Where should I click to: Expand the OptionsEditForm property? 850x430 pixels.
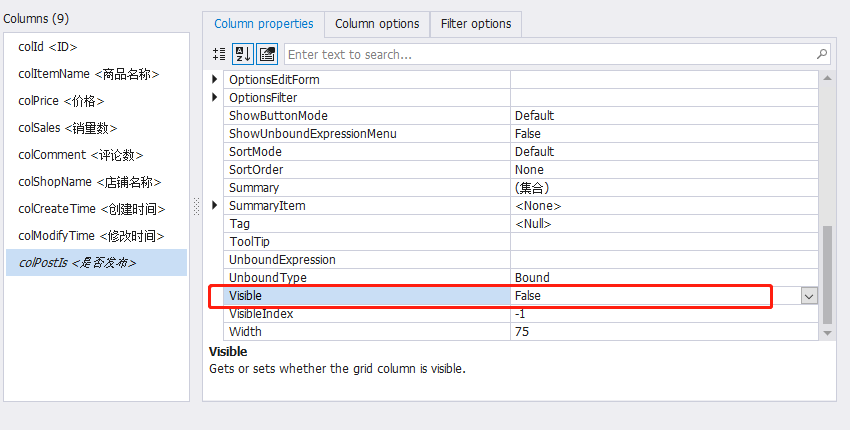coord(215,80)
